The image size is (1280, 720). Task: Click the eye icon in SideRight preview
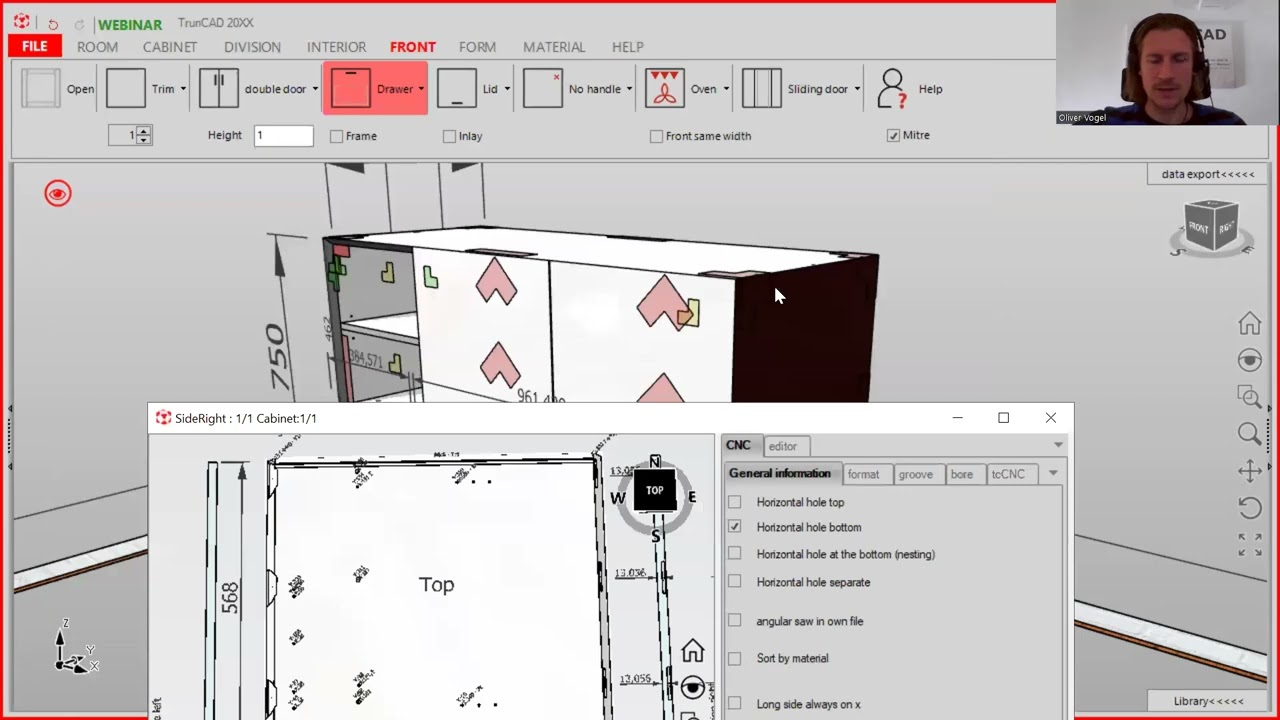point(693,688)
